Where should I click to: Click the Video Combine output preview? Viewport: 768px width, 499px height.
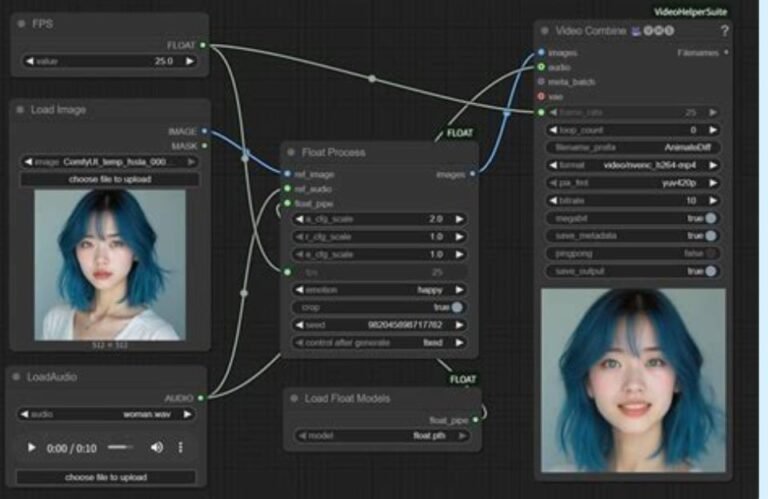tap(633, 380)
